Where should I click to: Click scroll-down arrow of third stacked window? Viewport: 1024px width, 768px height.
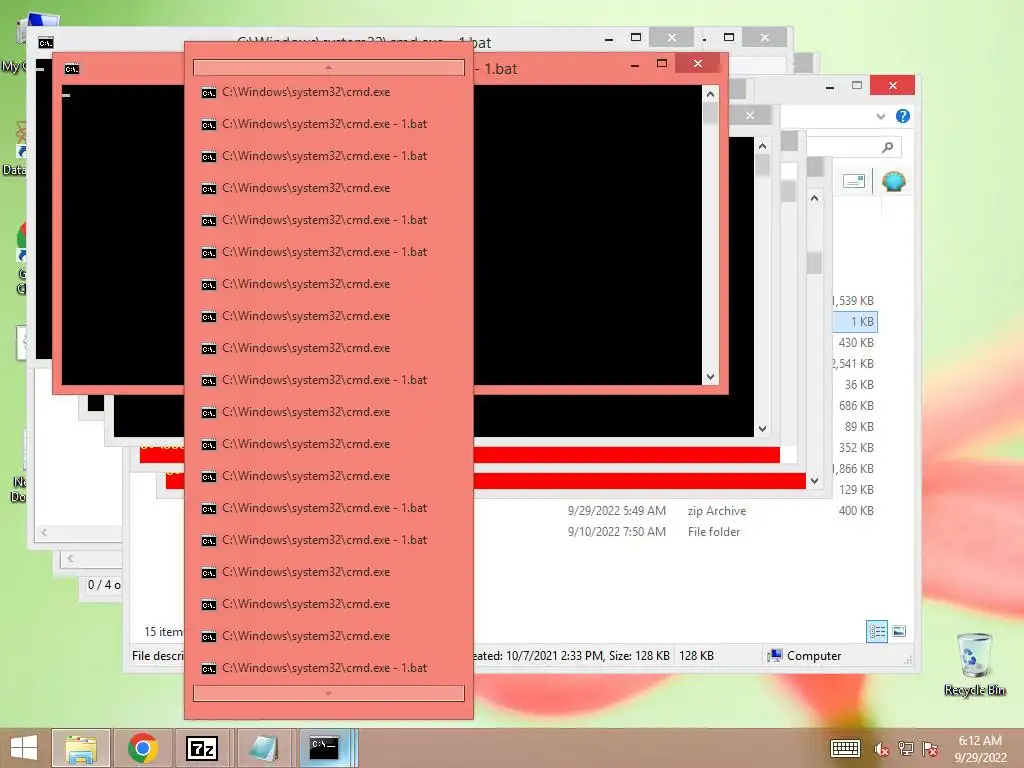point(814,481)
